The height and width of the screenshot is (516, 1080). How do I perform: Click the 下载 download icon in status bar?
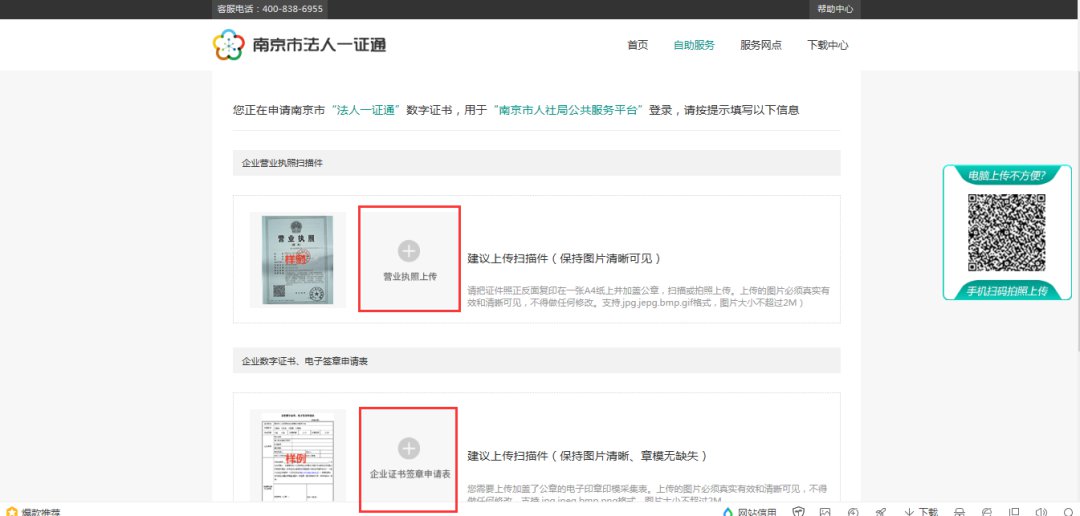pos(921,512)
